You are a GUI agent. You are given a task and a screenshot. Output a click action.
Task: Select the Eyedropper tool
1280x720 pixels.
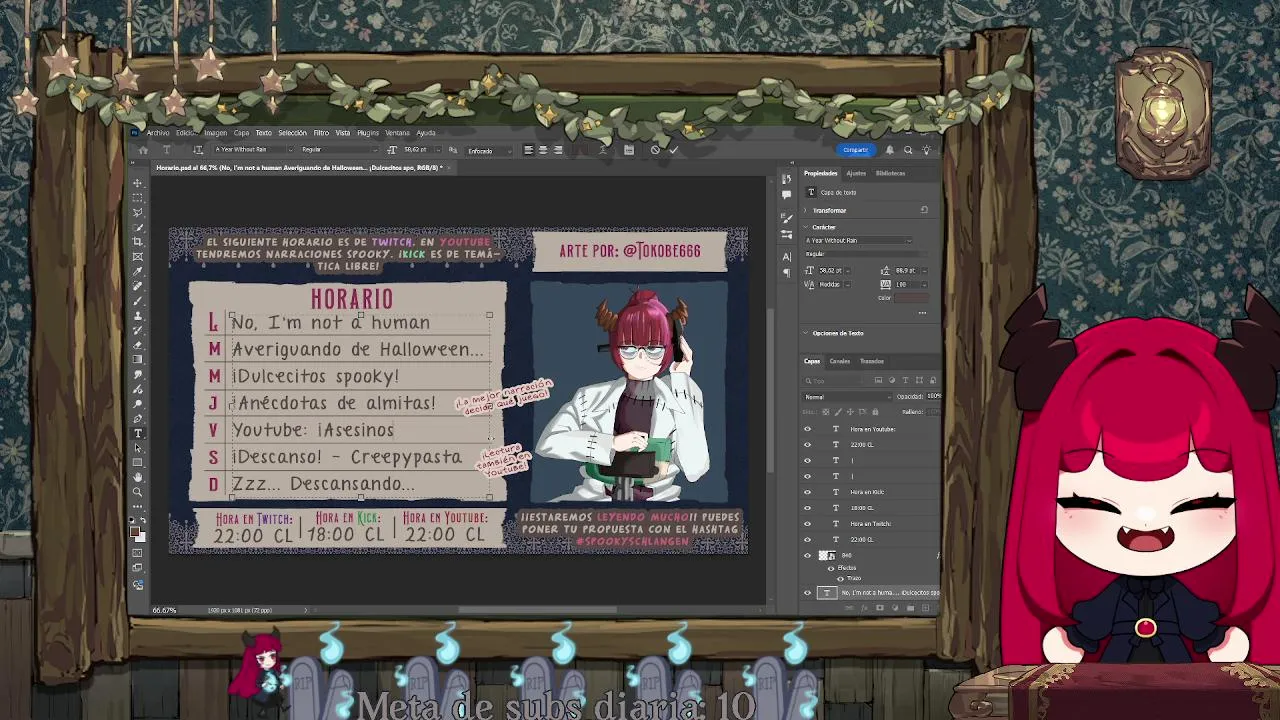coord(137,270)
